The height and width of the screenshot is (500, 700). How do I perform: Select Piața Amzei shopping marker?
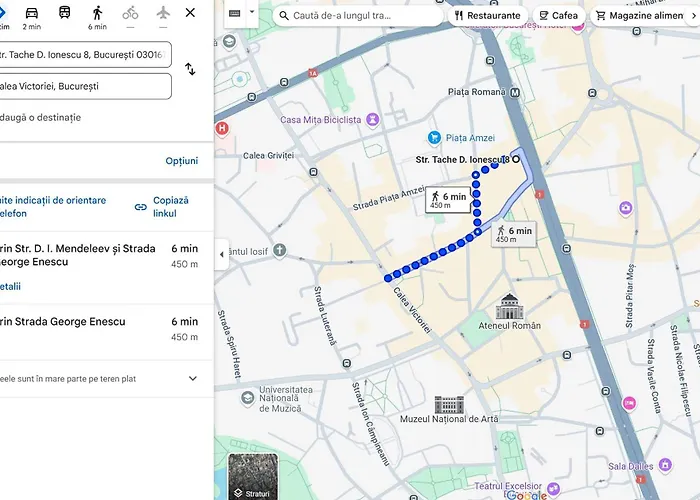pyautogui.click(x=434, y=137)
